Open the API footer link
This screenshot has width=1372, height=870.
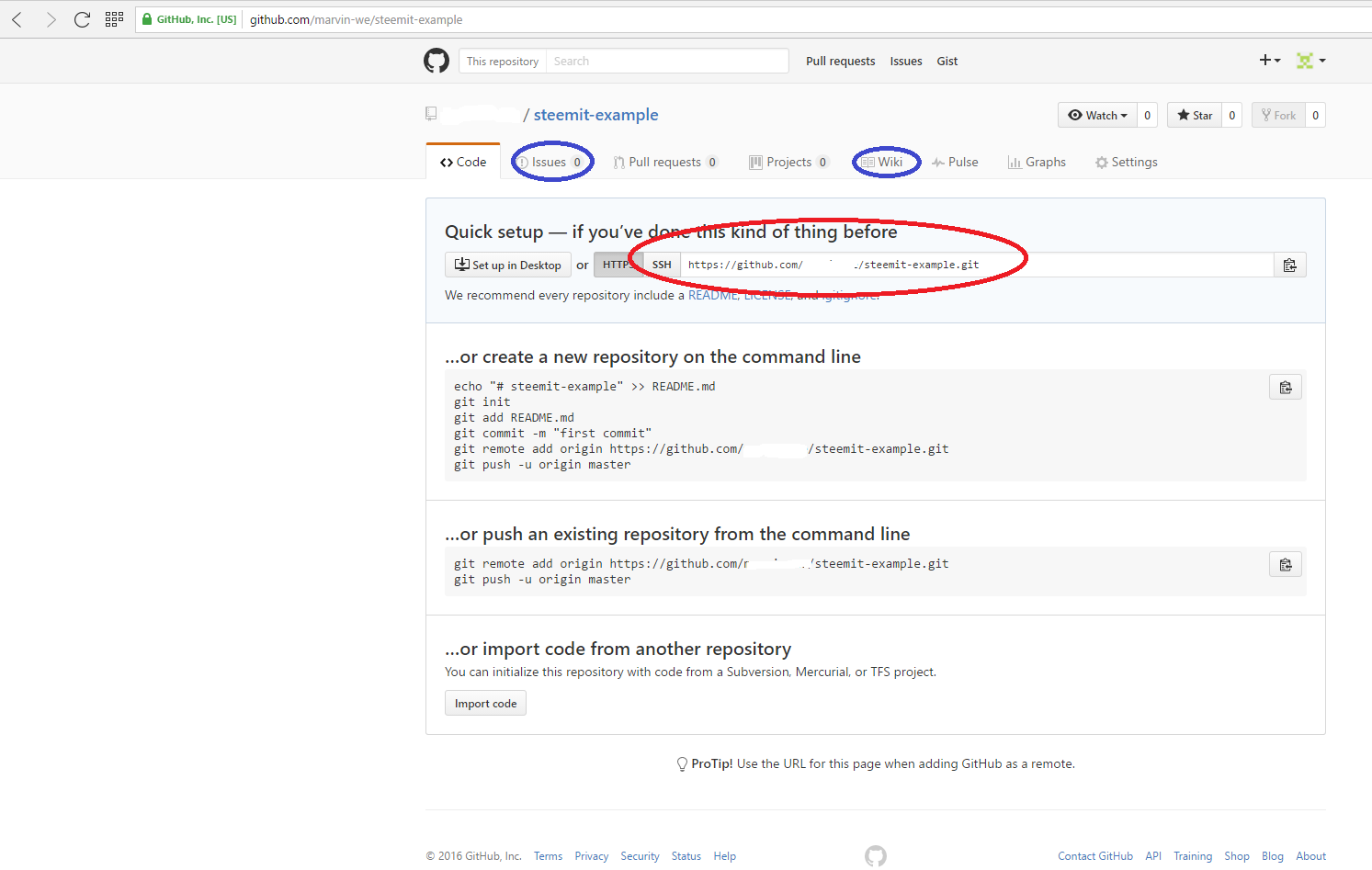coord(1153,855)
